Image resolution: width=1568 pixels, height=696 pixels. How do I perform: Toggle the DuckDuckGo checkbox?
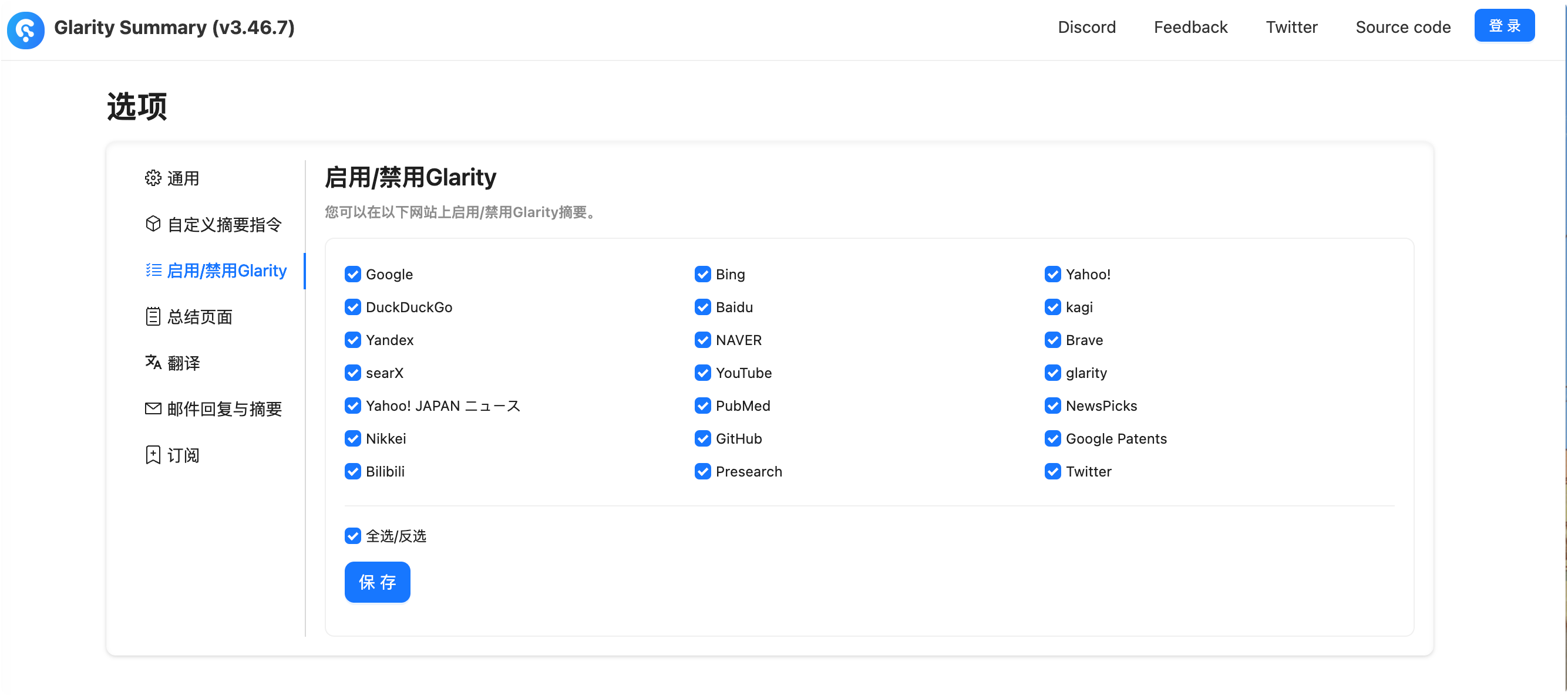point(352,308)
